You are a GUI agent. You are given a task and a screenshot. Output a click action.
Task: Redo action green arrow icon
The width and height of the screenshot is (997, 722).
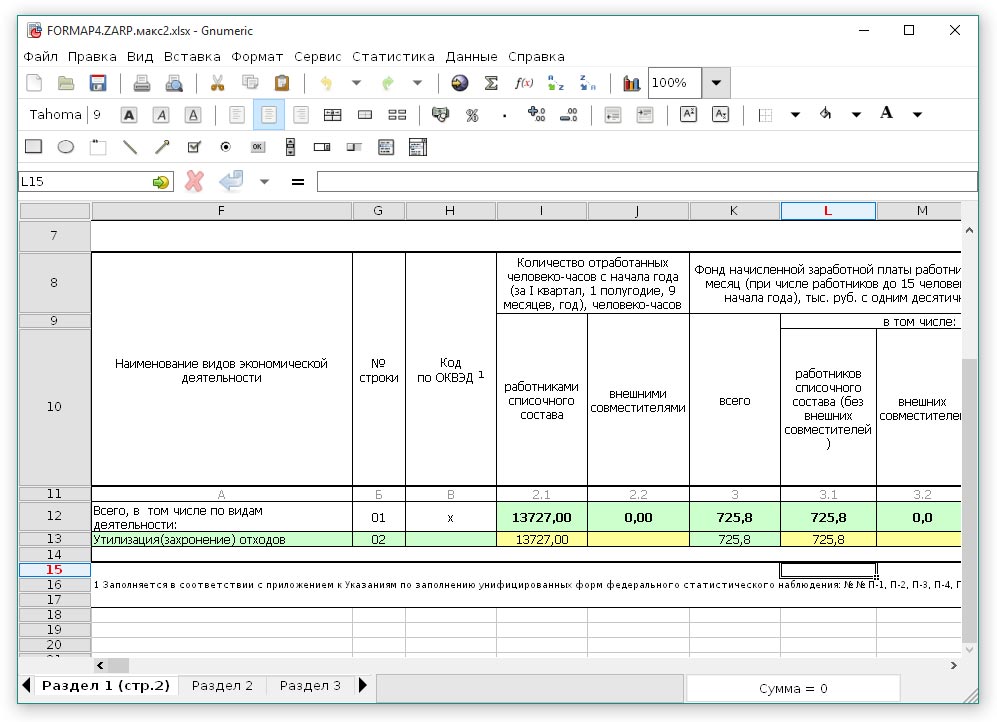point(388,83)
